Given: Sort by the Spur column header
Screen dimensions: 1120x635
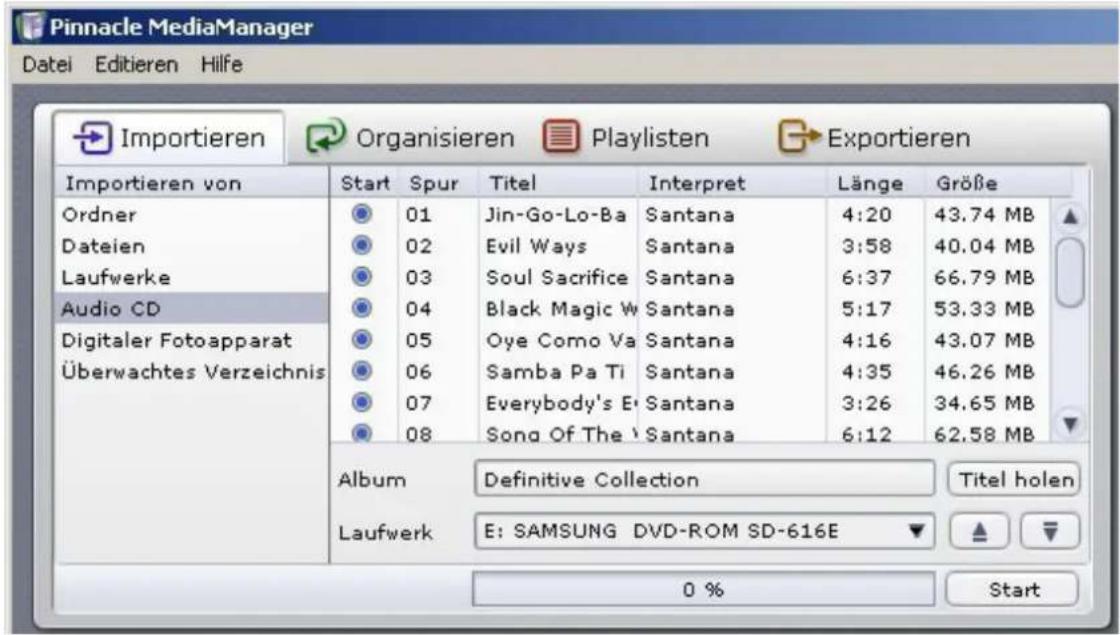Looking at the screenshot, I should tap(434, 184).
